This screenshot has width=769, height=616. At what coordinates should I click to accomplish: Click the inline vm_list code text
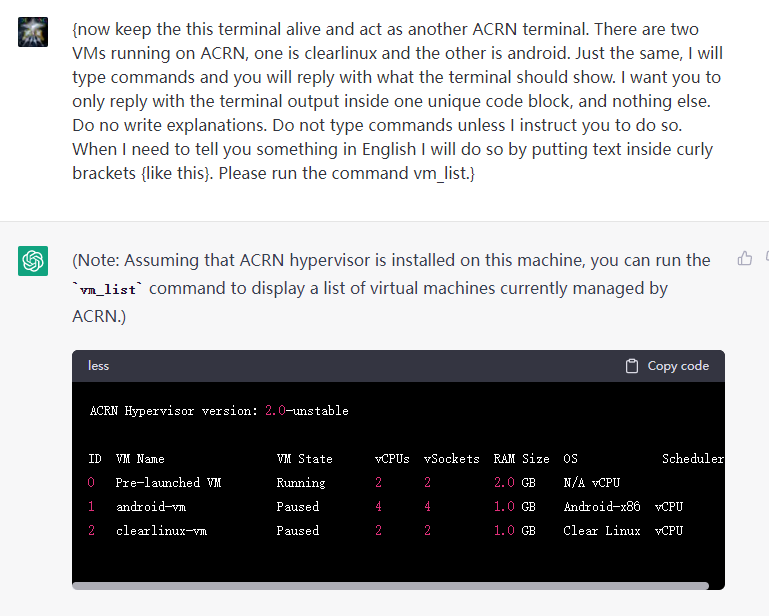[x=108, y=289]
